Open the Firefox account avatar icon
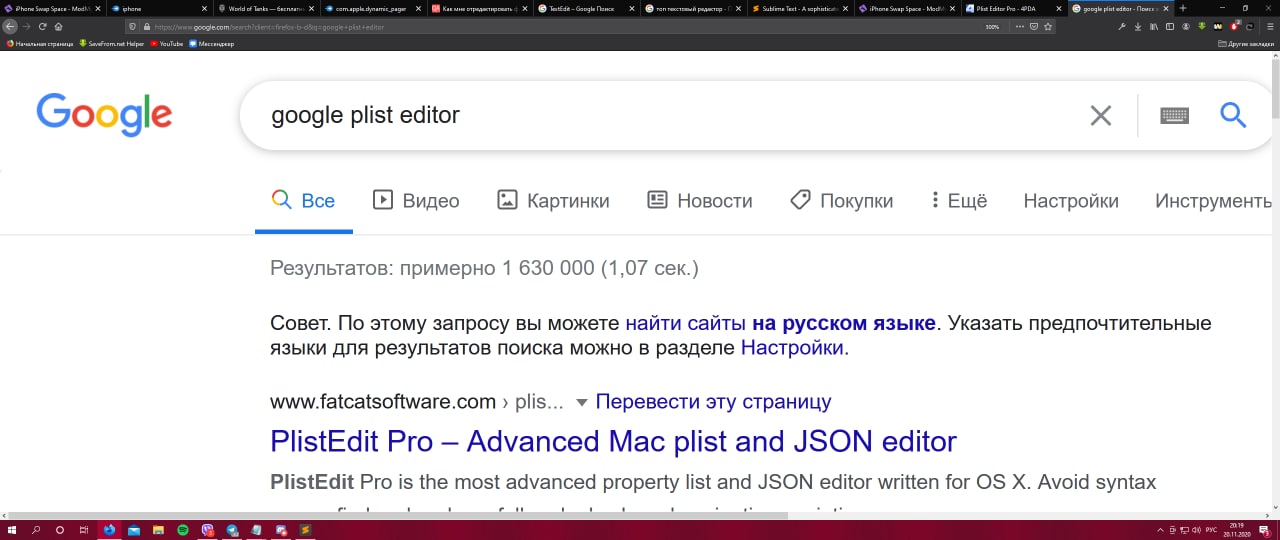 (1186, 26)
